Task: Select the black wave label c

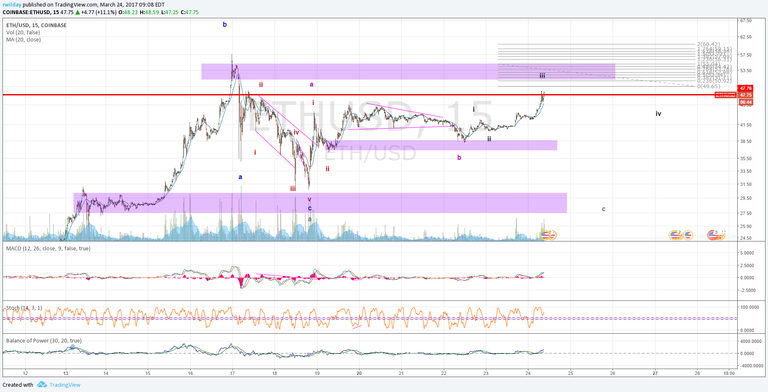Action: tap(603, 209)
